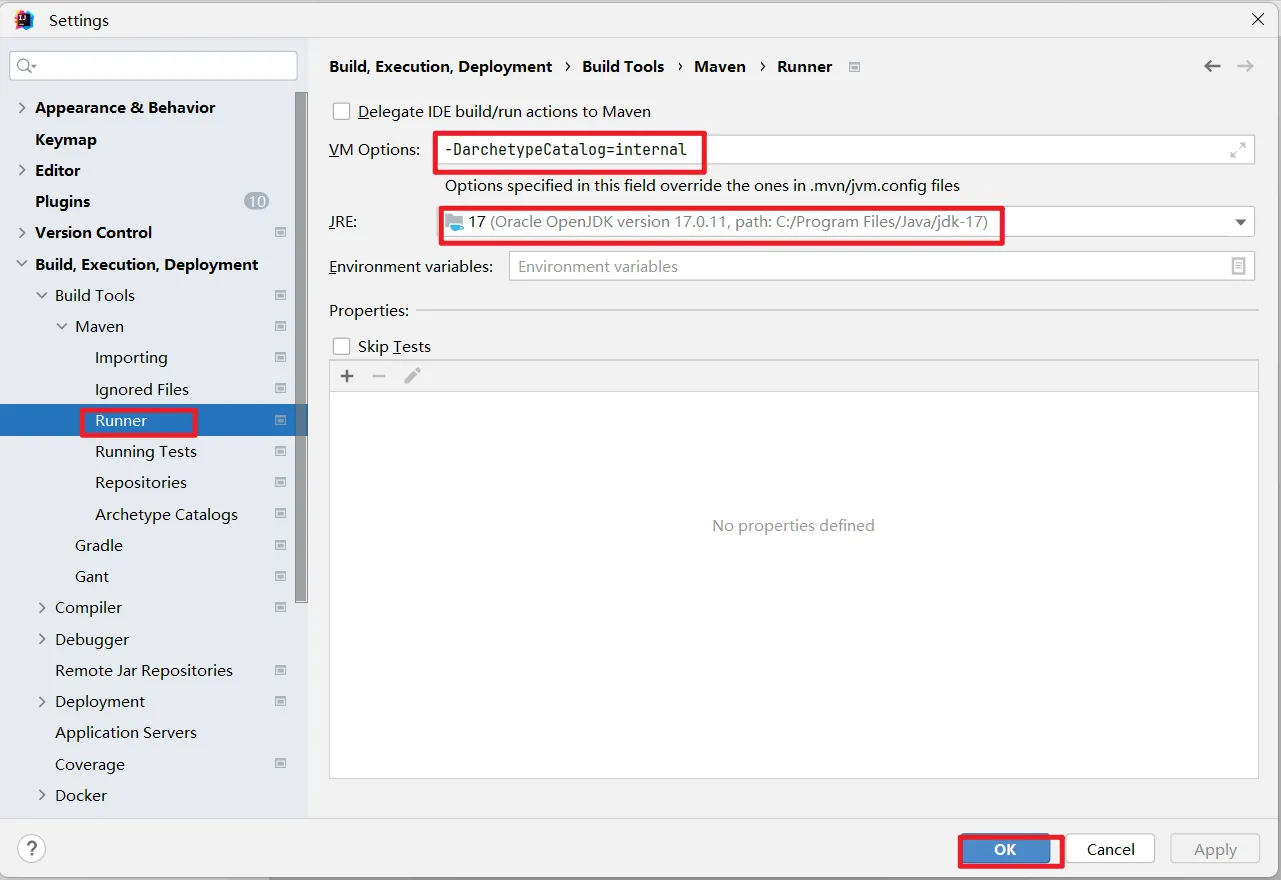Expand the Compiler node

(x=42, y=608)
